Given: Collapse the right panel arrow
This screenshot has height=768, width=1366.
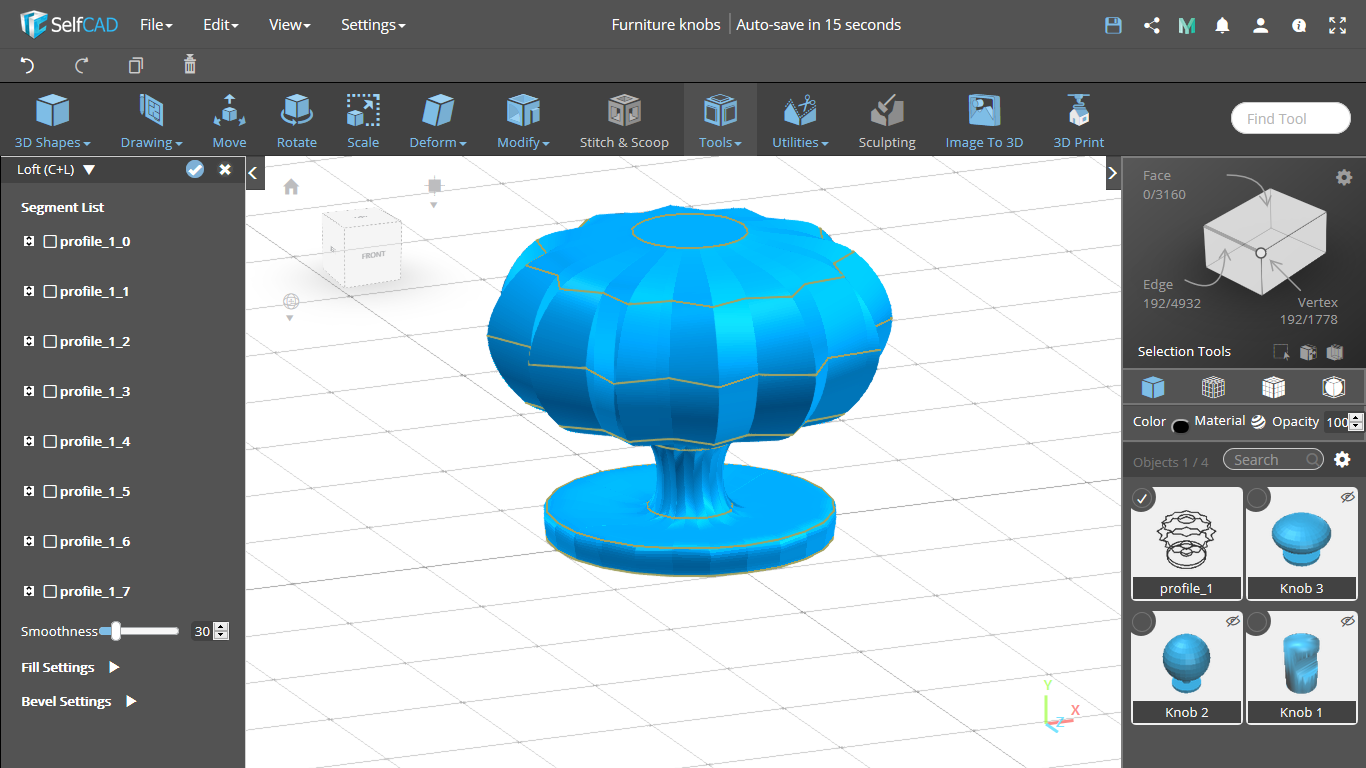Looking at the screenshot, I should [x=1112, y=173].
